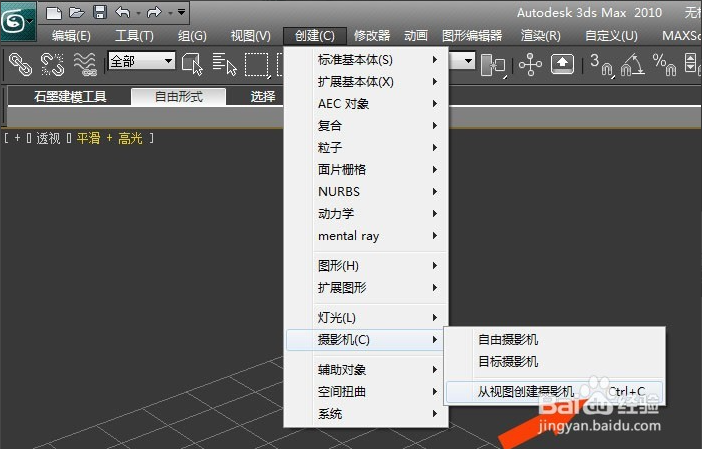Open the 渲染(R) menu
Viewport: 702px width, 449px height.
pyautogui.click(x=541, y=36)
